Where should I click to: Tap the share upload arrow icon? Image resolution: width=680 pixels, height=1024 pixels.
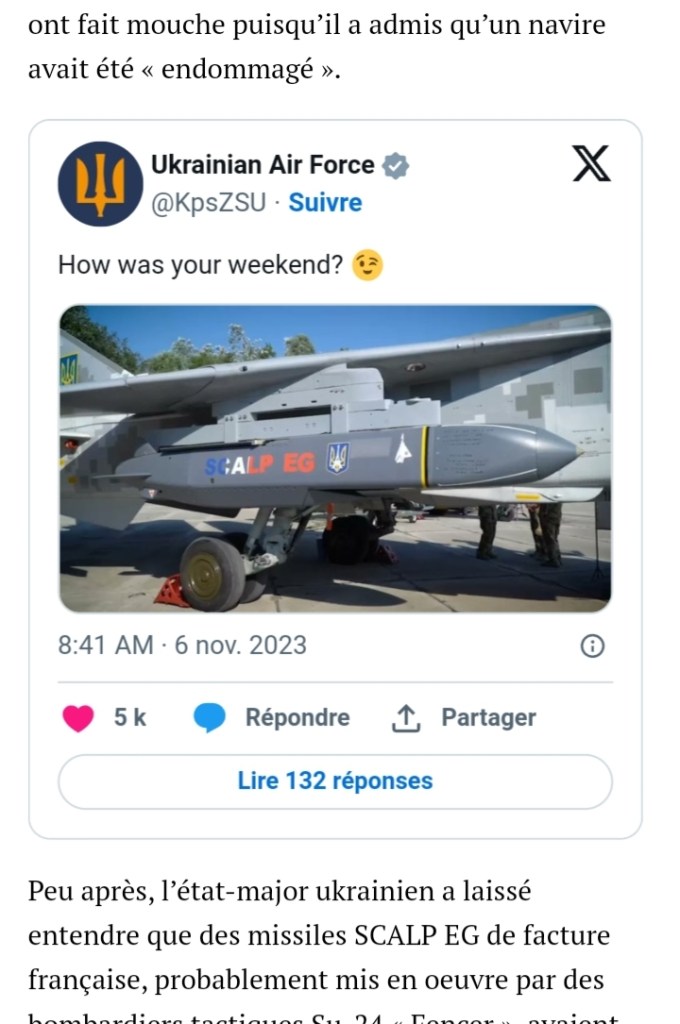[405, 717]
